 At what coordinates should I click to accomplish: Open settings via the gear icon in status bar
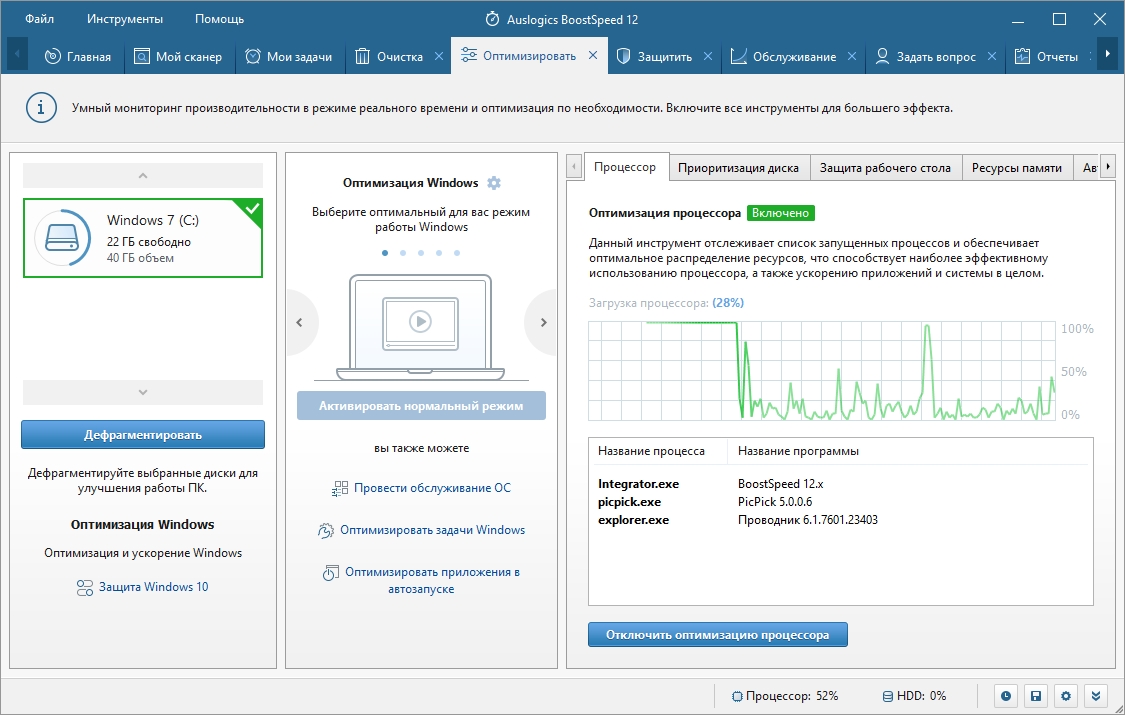[1066, 696]
